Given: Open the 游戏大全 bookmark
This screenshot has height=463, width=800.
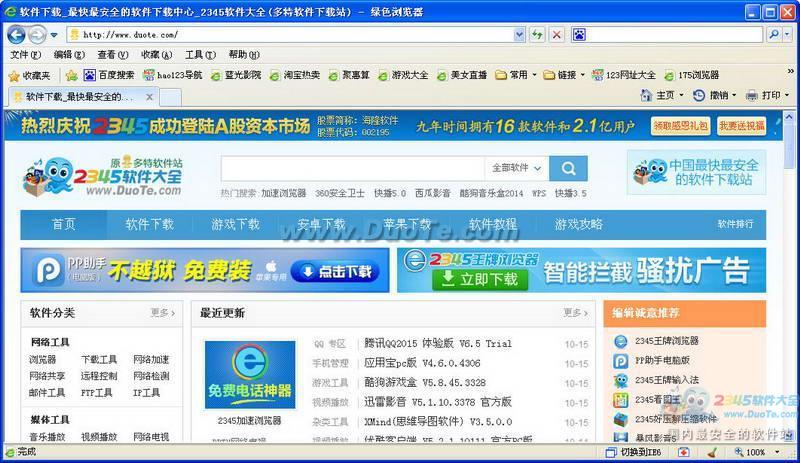Looking at the screenshot, I should (x=403, y=75).
